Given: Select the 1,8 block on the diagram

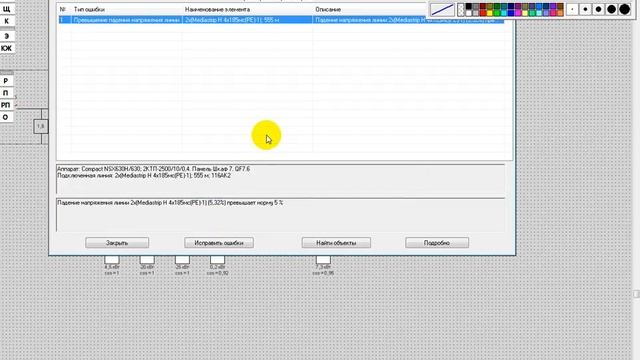Looking at the screenshot, I should point(41,127).
